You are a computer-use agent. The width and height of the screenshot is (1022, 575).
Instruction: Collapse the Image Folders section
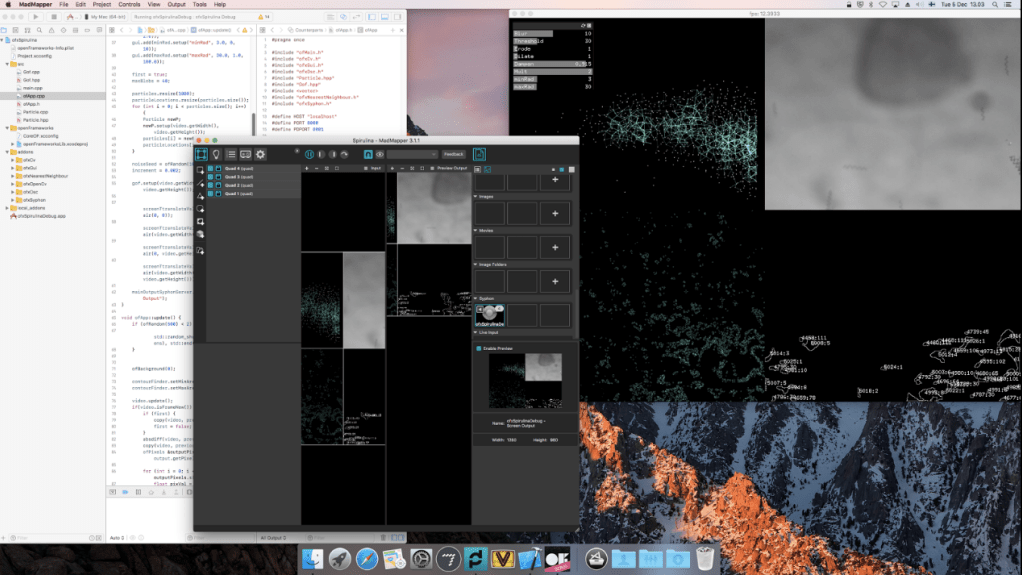[x=475, y=265]
